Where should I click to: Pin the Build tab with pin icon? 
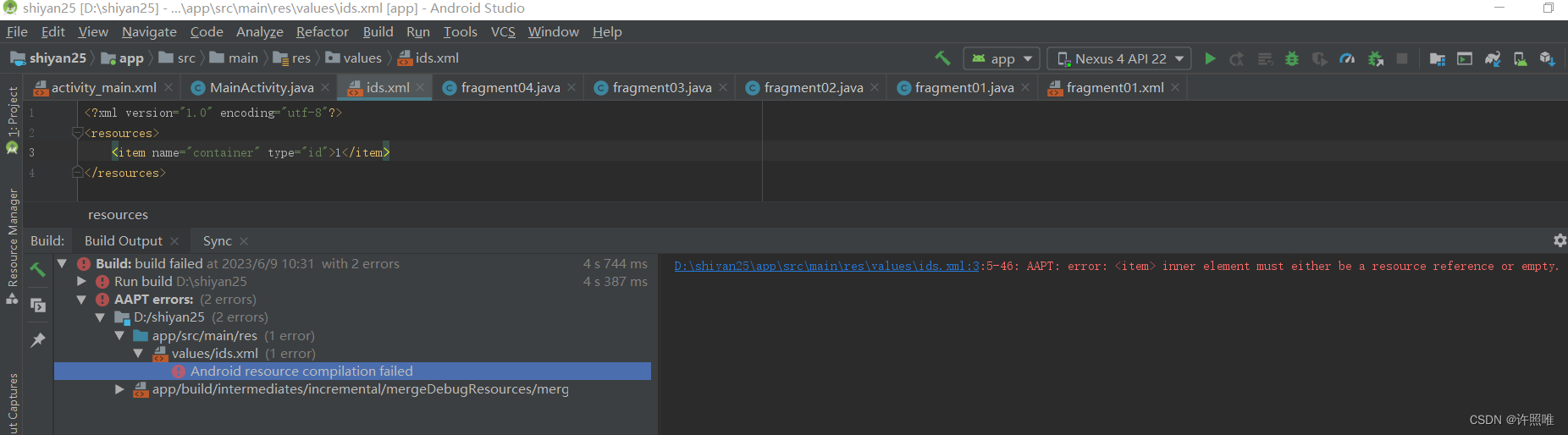(38, 340)
